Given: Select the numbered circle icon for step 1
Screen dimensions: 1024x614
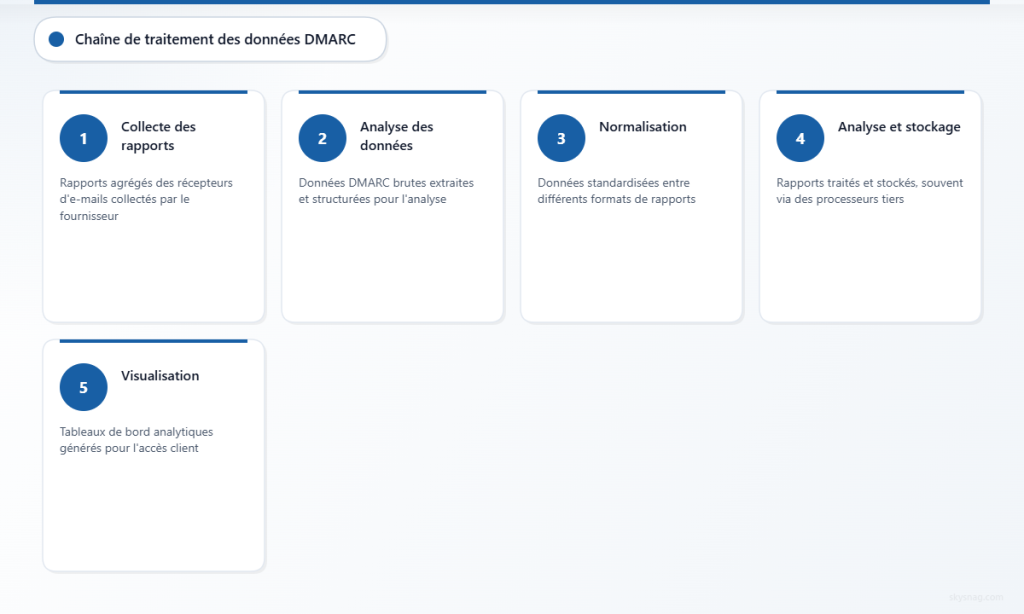Looking at the screenshot, I should 83,138.
